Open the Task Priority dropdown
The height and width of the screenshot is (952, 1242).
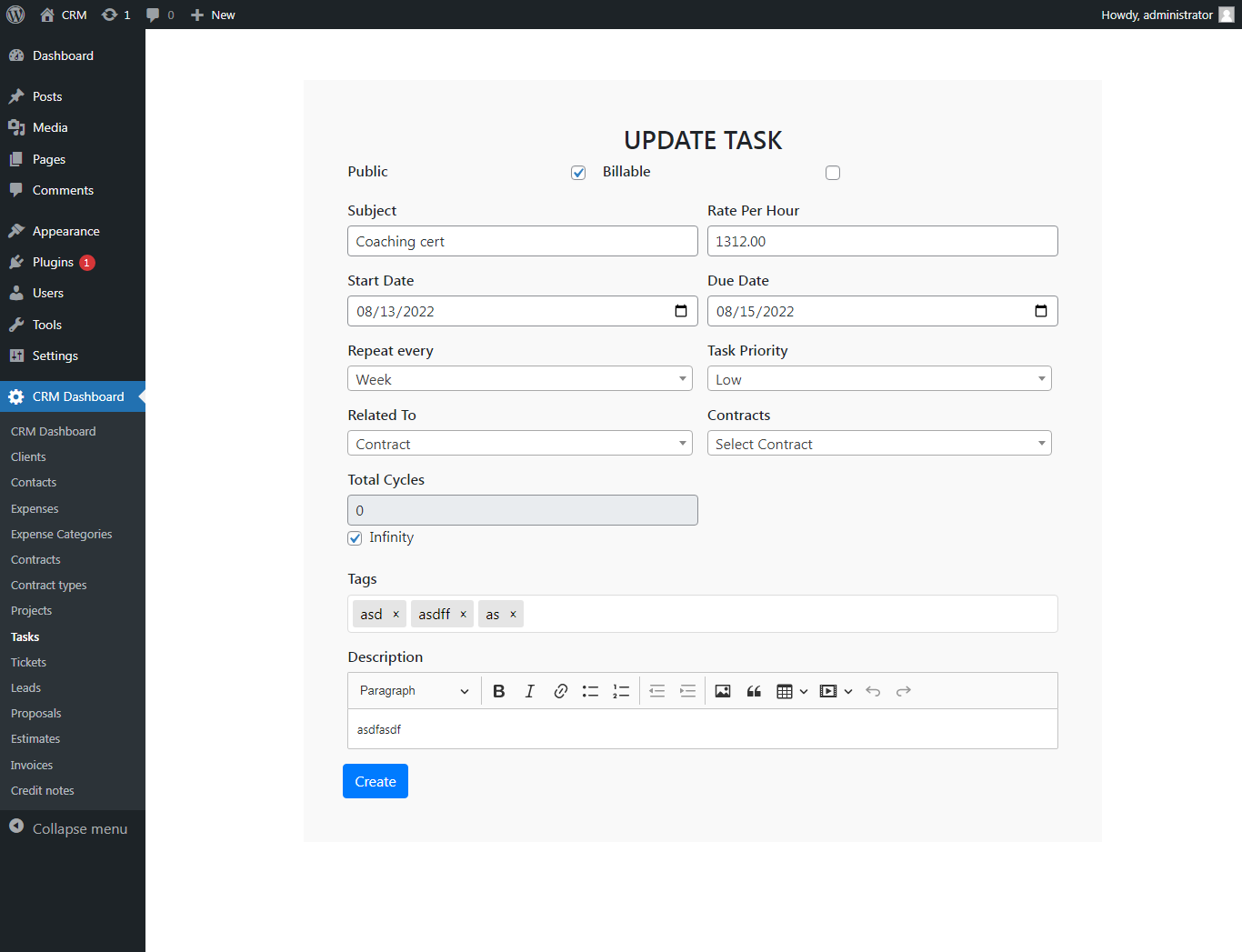879,378
